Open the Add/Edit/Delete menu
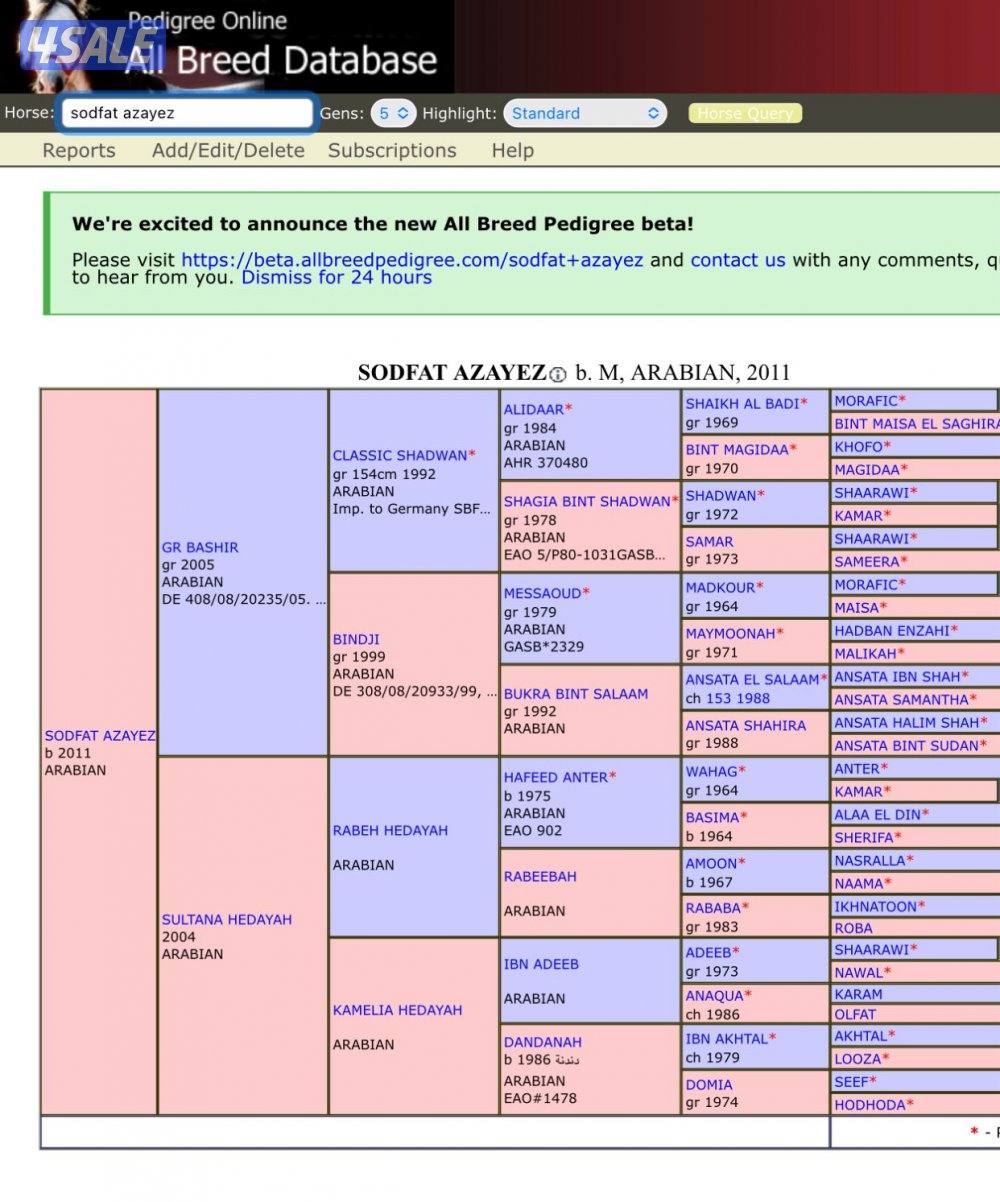1000x1202 pixels. pos(228,150)
